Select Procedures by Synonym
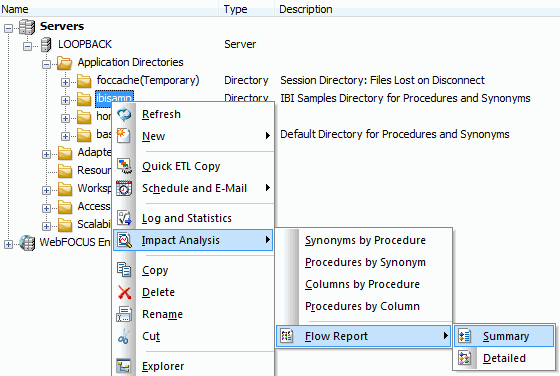 click(x=364, y=262)
